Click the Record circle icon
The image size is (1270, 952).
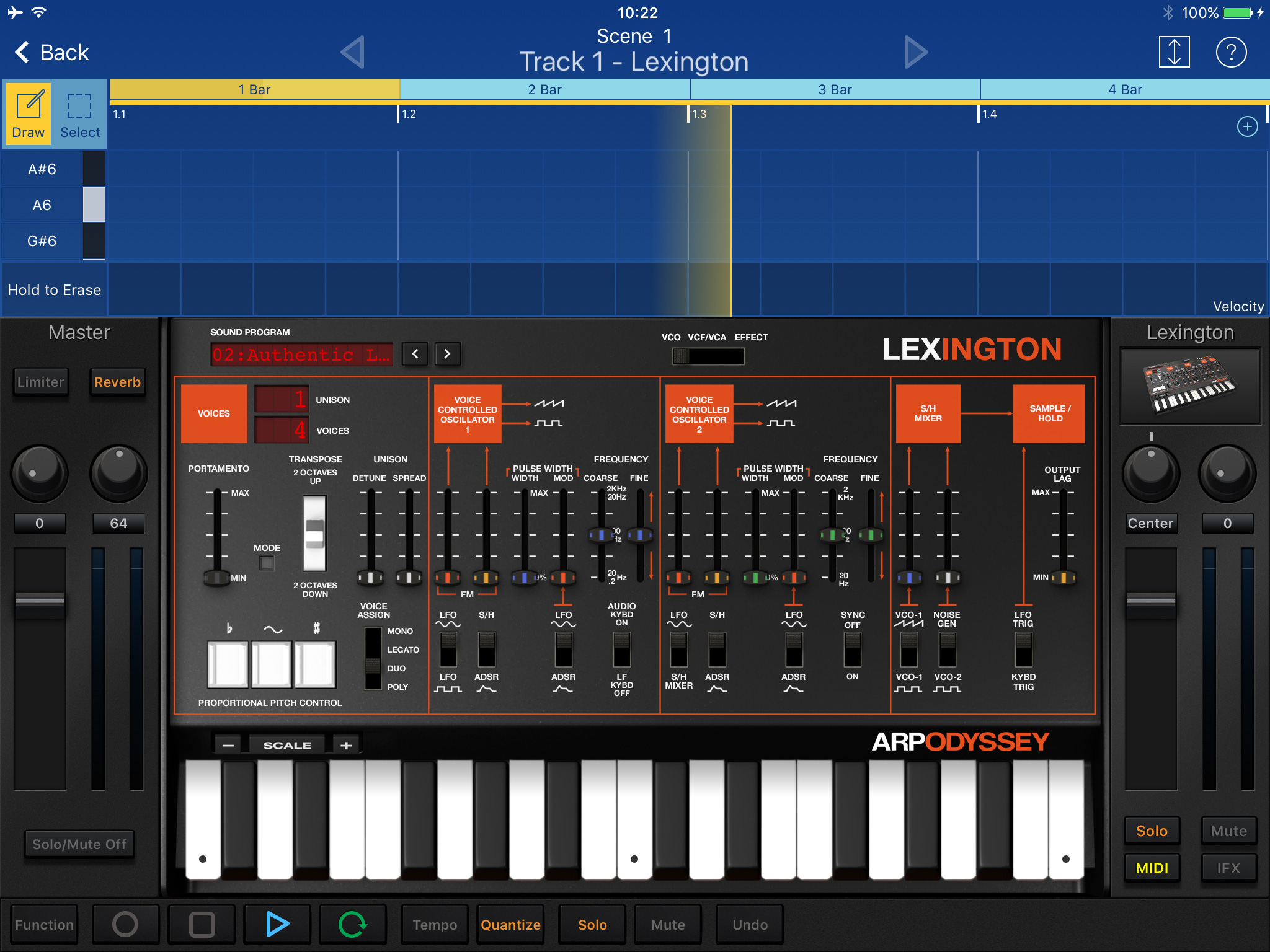[x=125, y=923]
